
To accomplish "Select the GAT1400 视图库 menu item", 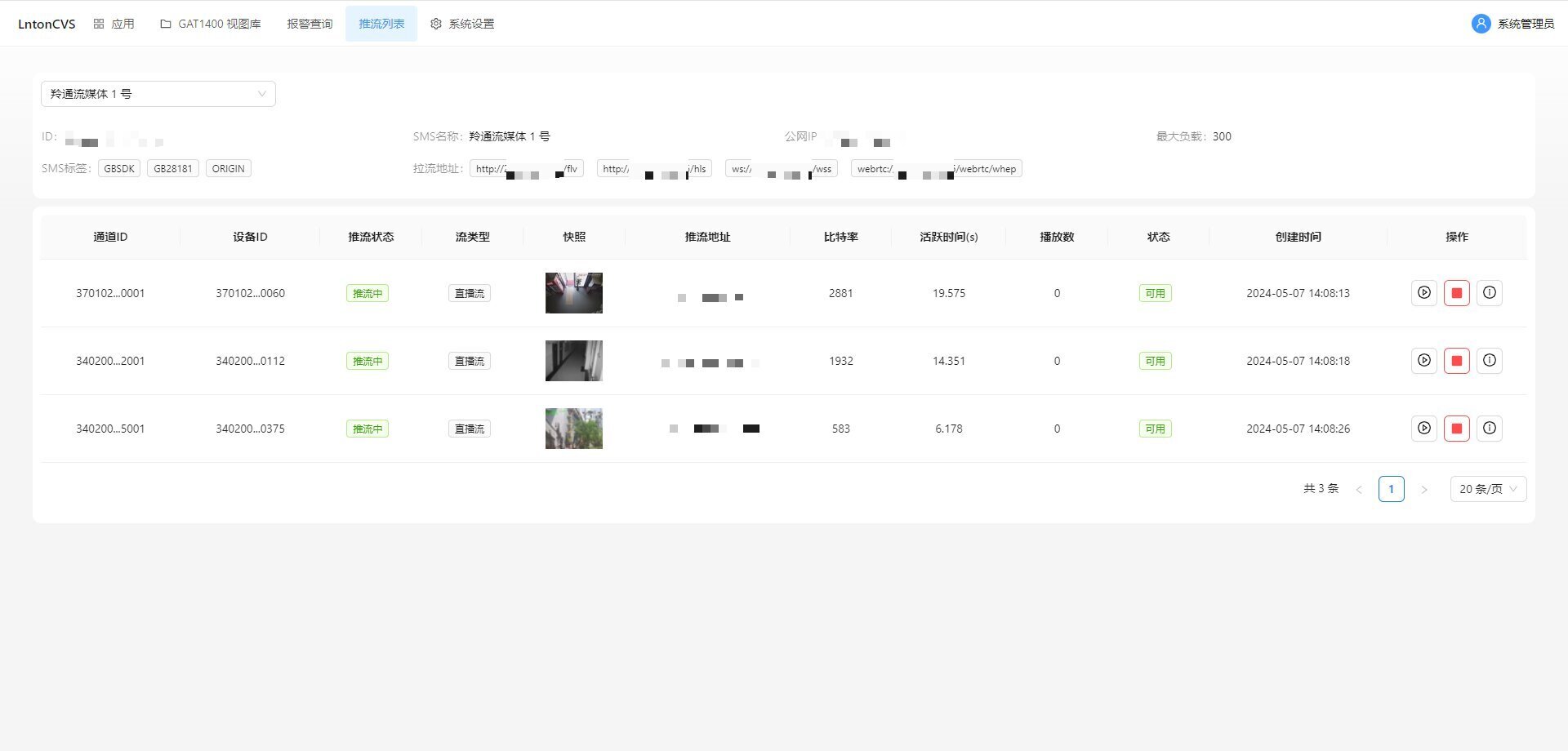I will pos(210,24).
